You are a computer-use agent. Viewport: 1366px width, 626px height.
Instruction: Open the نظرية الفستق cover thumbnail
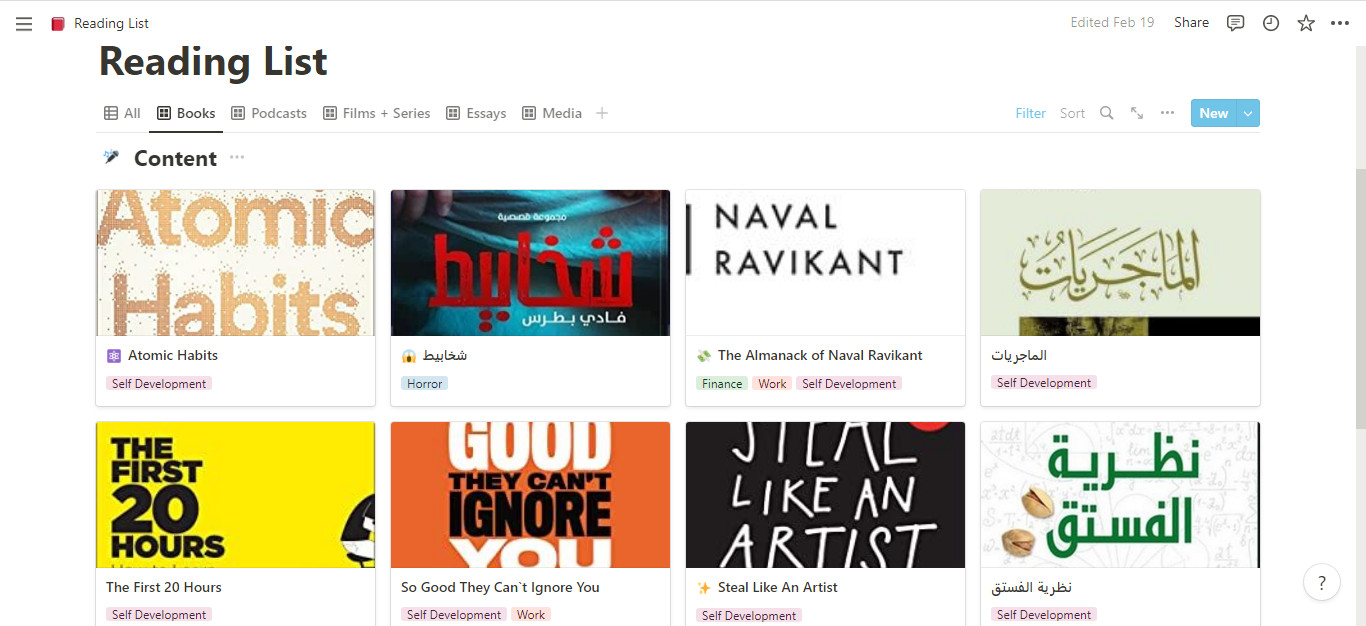(x=1120, y=495)
